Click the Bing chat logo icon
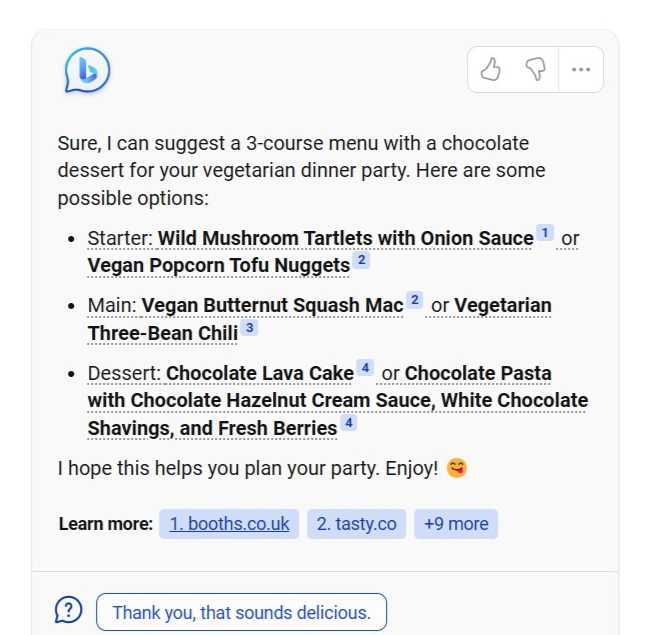645x635 pixels. 87,70
